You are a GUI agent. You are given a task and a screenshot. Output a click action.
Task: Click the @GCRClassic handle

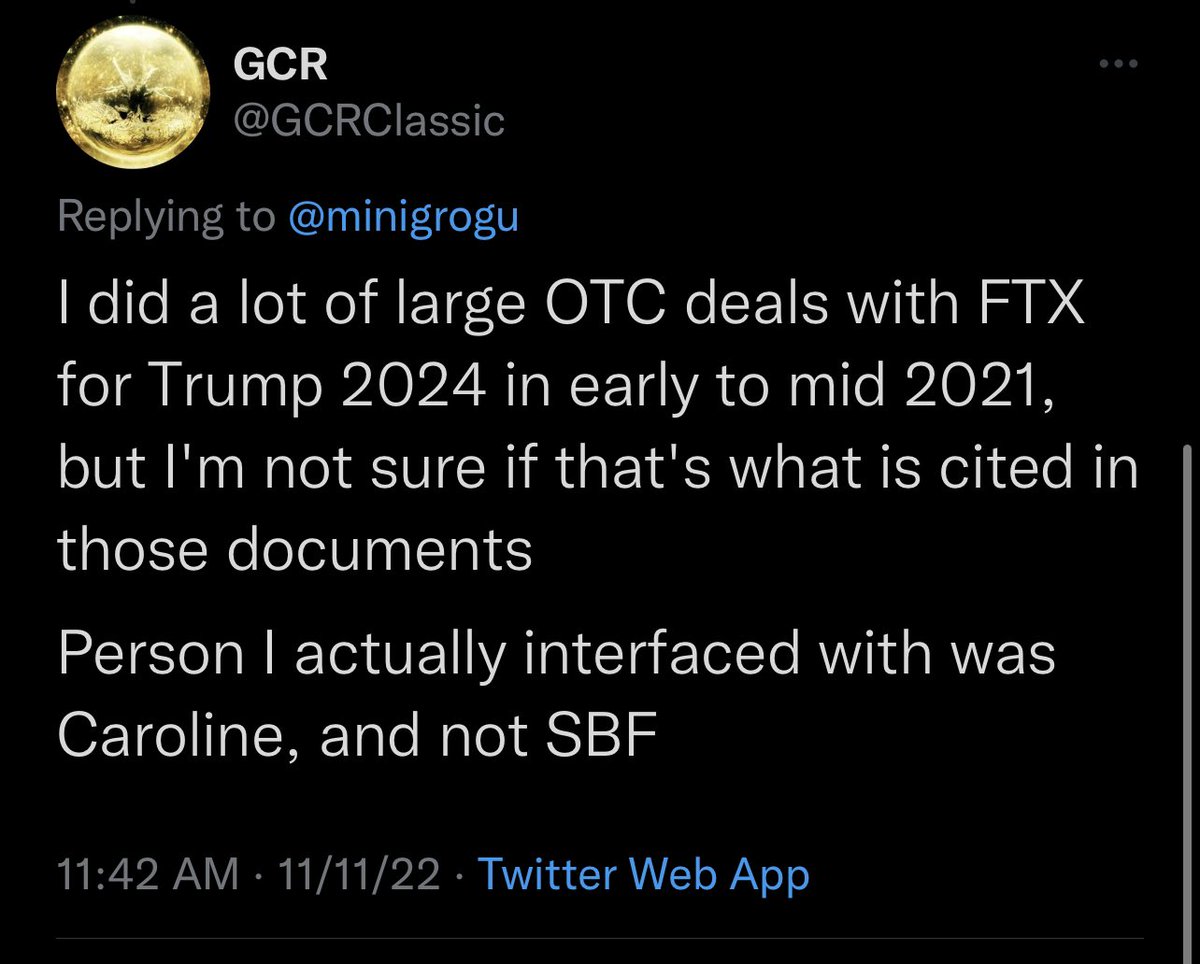pyautogui.click(x=368, y=121)
